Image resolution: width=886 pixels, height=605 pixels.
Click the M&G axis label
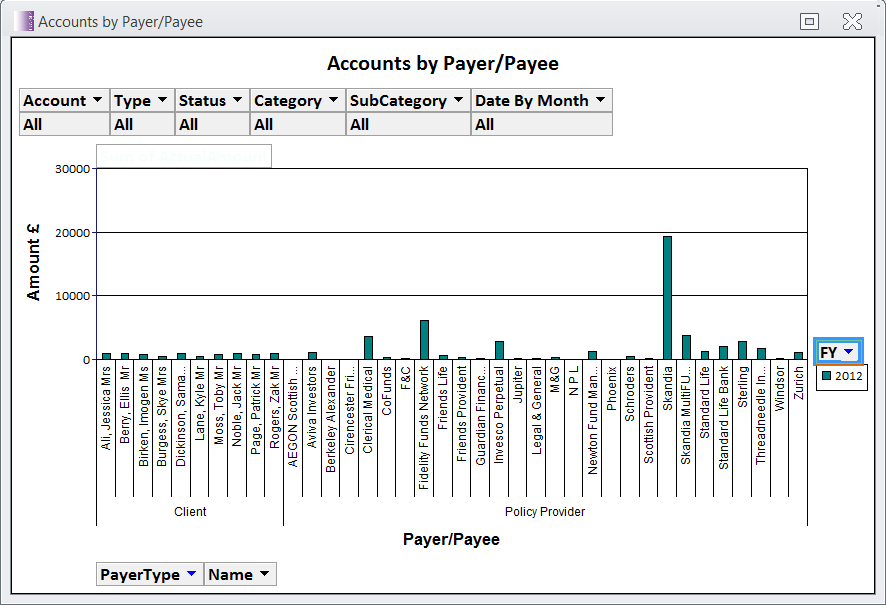(x=554, y=379)
